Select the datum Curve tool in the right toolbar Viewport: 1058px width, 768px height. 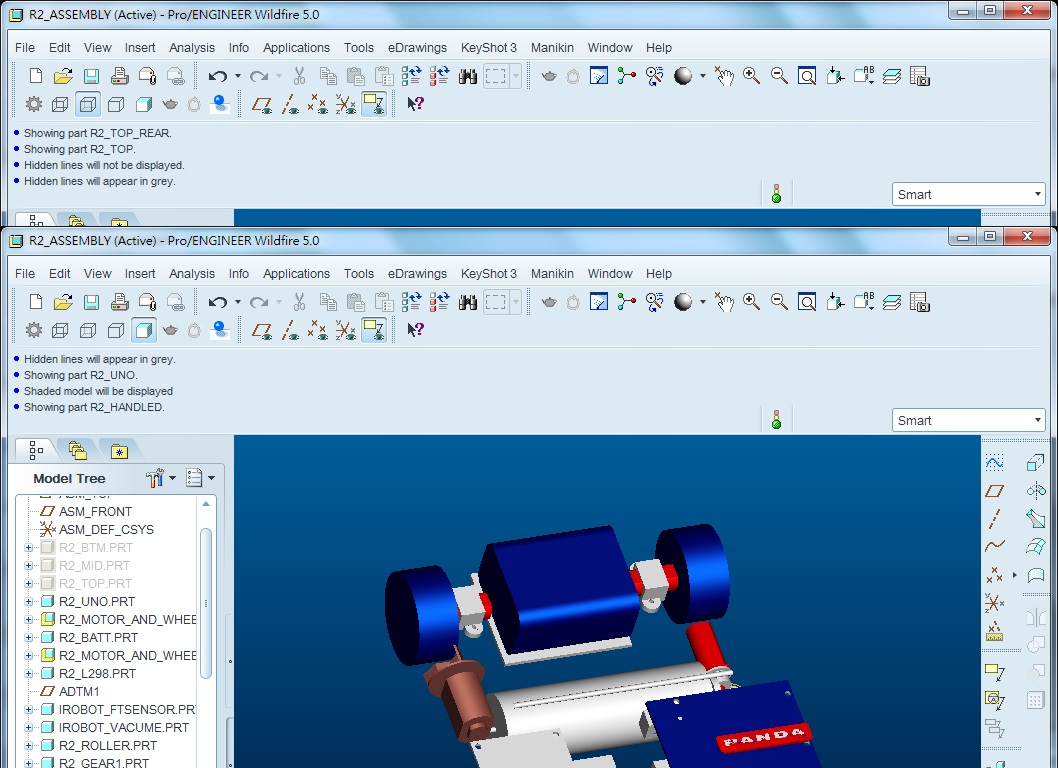(x=994, y=546)
